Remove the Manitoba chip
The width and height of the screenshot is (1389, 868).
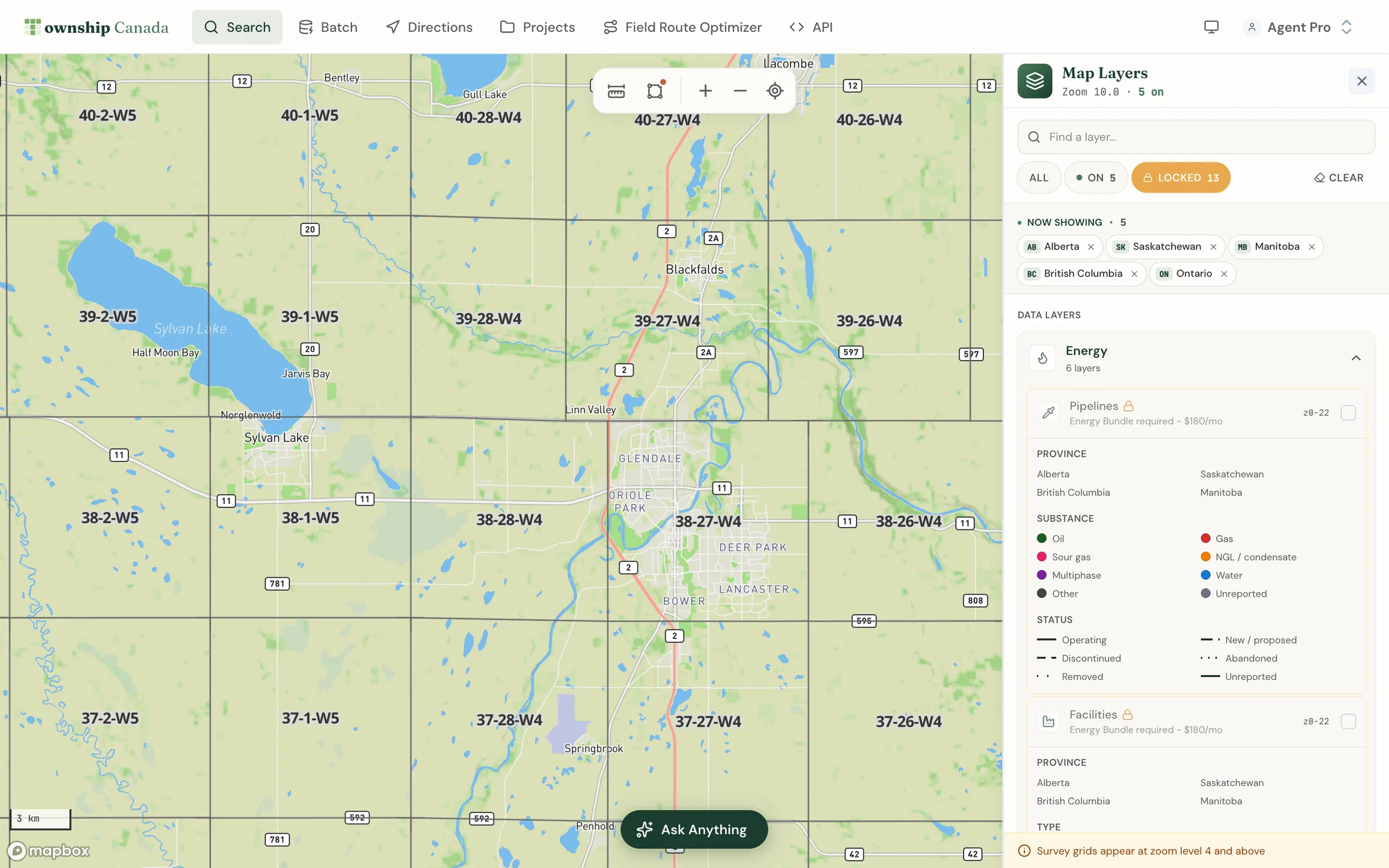(1311, 247)
